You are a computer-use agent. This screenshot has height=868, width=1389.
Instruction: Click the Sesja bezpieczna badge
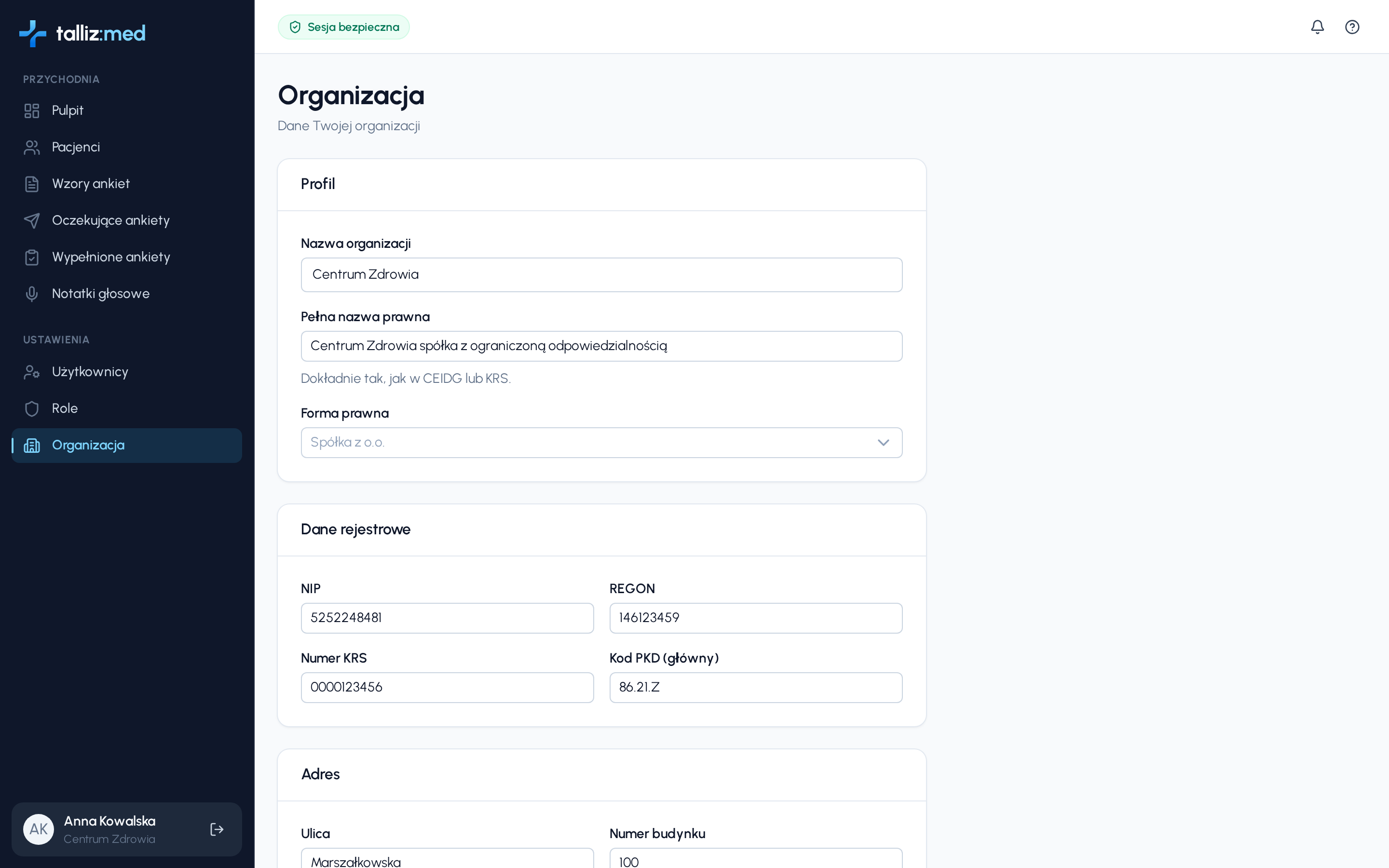(344, 27)
